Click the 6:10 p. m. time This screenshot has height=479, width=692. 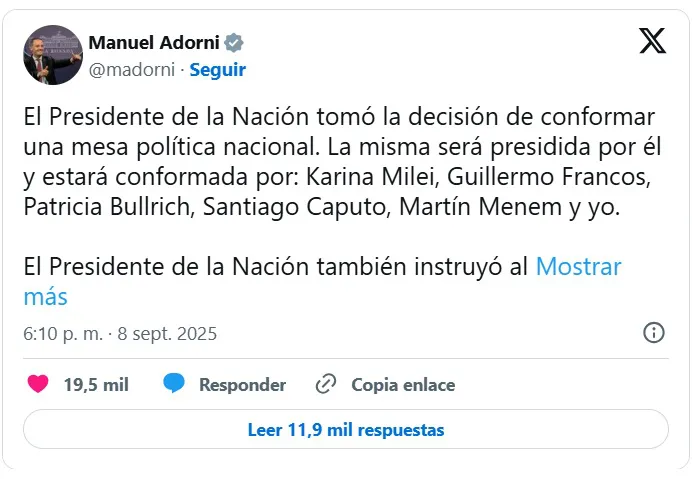[x=63, y=334]
